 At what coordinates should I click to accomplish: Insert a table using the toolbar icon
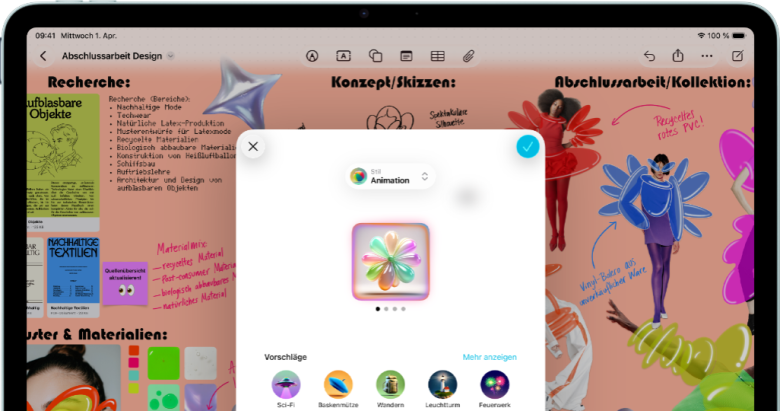[437, 56]
